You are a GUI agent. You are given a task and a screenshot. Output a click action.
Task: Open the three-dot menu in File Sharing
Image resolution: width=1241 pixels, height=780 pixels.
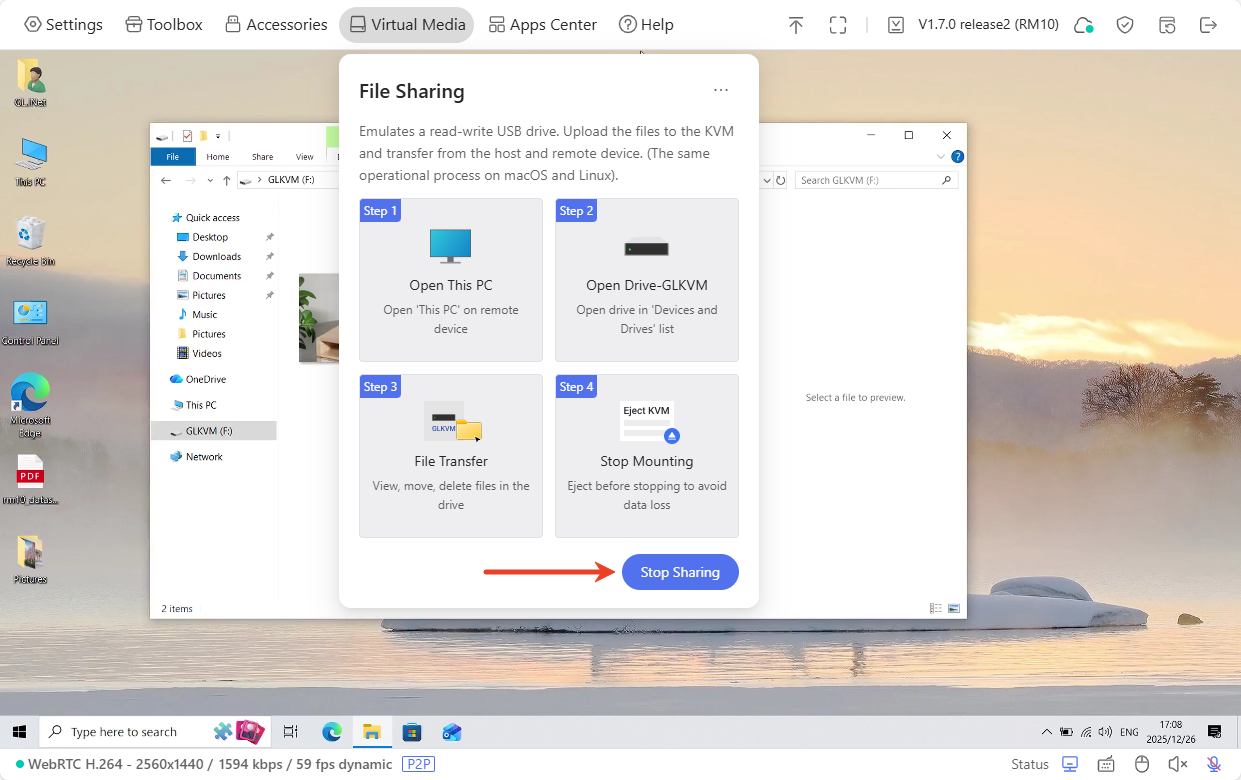721,90
